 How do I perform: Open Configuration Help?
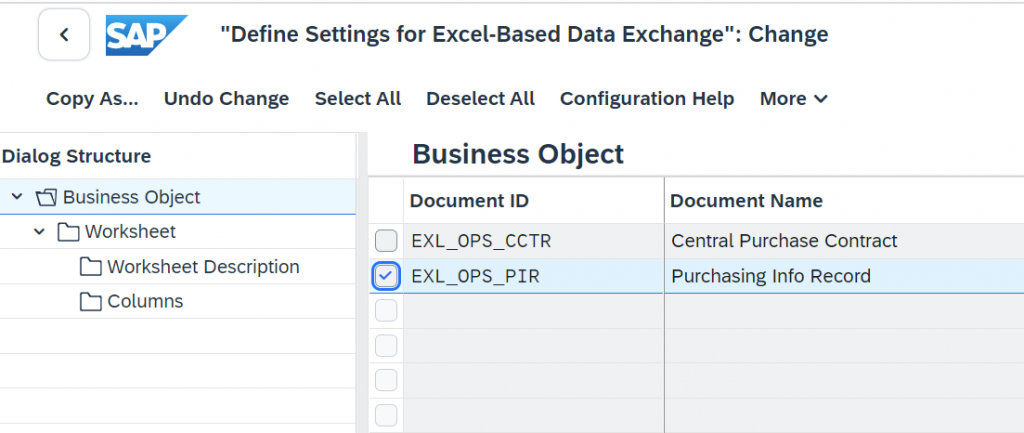(x=647, y=99)
